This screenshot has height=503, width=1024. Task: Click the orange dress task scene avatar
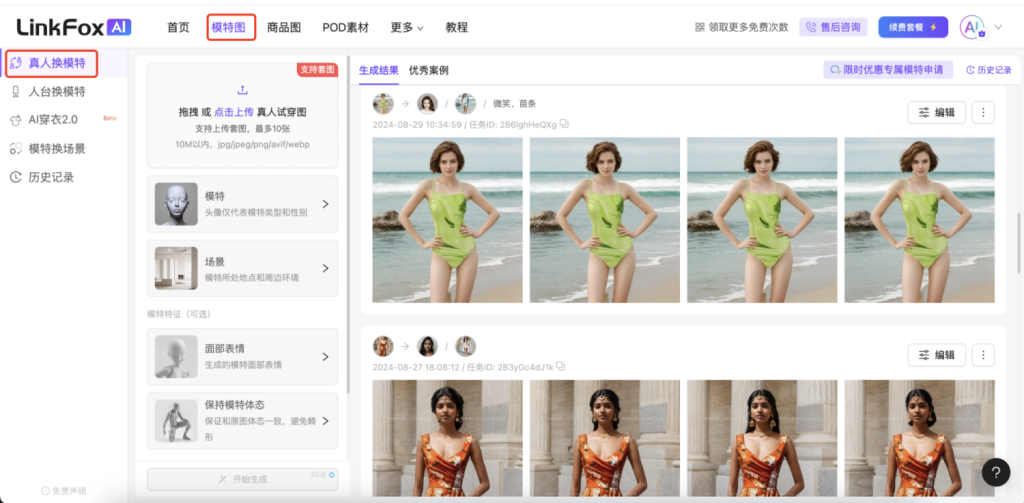click(466, 346)
